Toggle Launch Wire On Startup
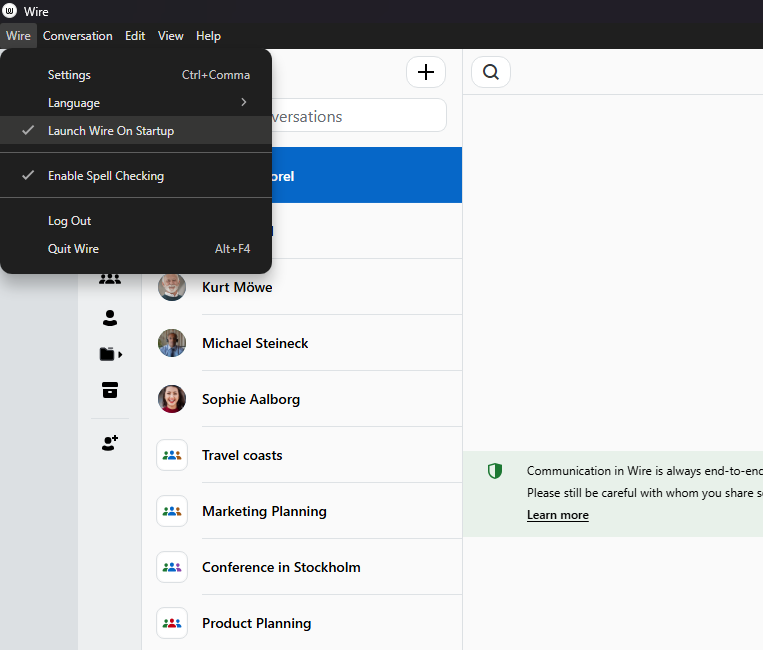 (x=136, y=130)
